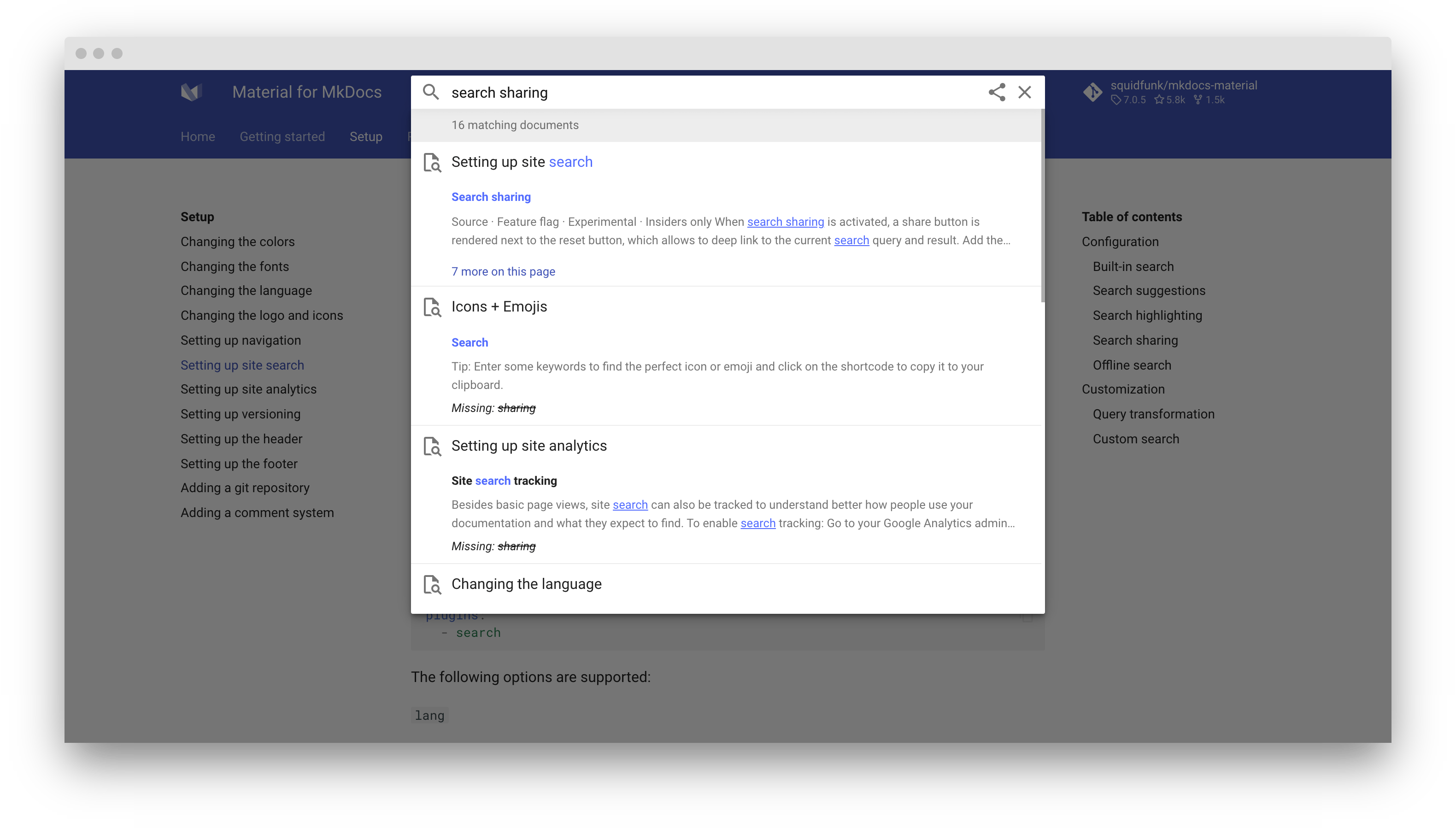Click the Search sharing table of contents entry
This screenshot has width=1456, height=835.
point(1135,340)
